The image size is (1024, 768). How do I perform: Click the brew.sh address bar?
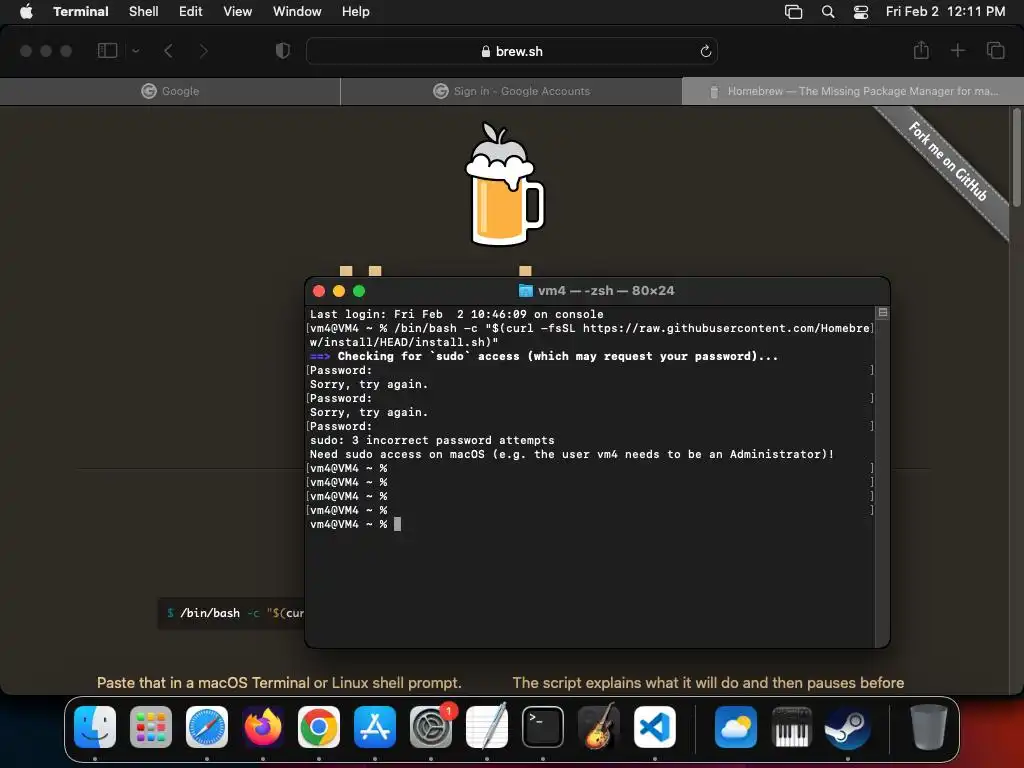coord(512,51)
